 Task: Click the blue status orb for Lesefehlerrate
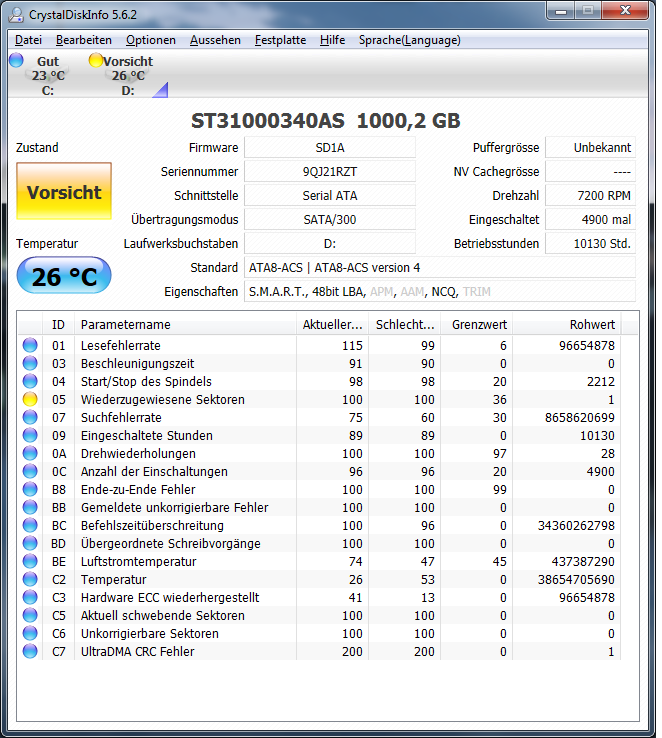click(30, 345)
